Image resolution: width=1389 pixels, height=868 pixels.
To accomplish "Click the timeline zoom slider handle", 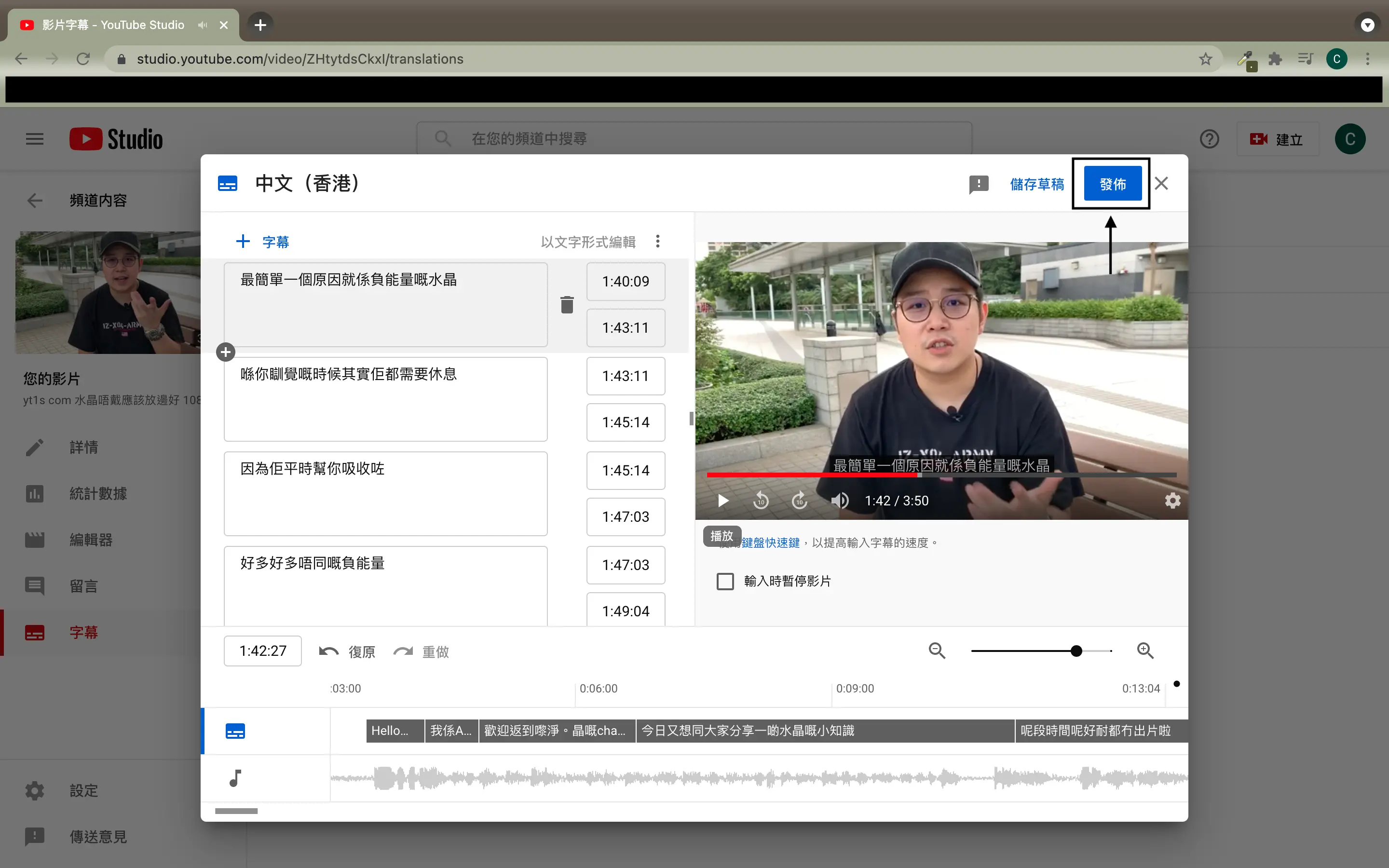I will point(1076,651).
